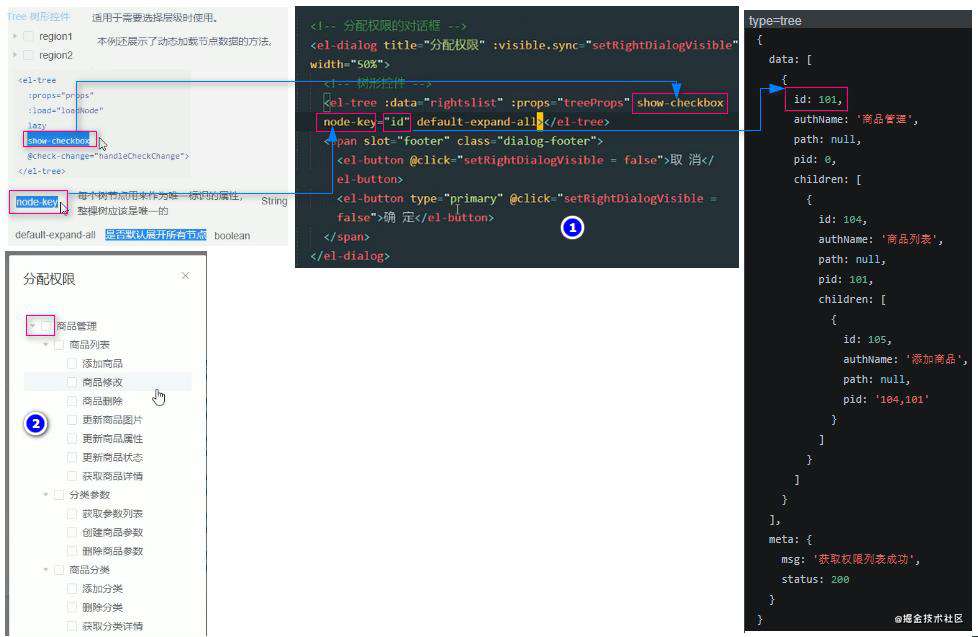
Task: Click the region1 label in the docs tree
Action: coord(56,37)
